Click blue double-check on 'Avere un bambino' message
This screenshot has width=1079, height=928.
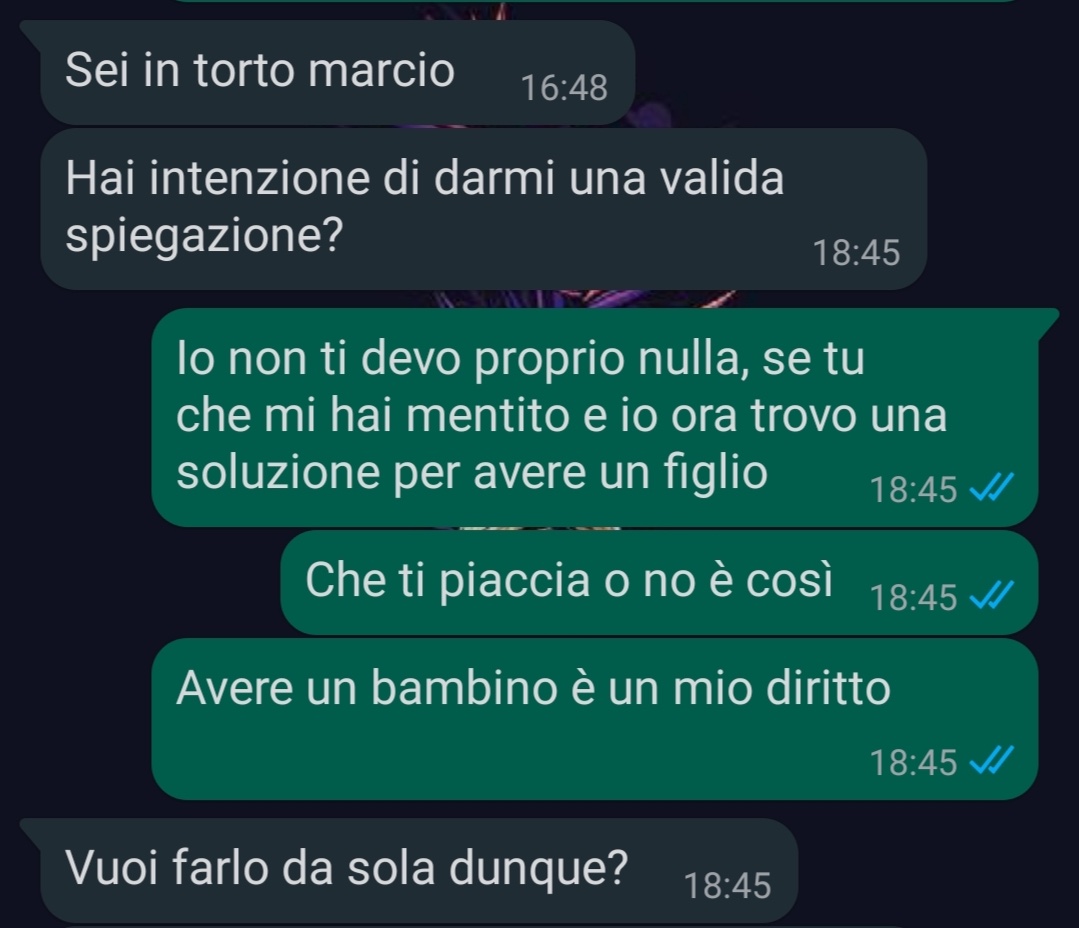tap(991, 761)
